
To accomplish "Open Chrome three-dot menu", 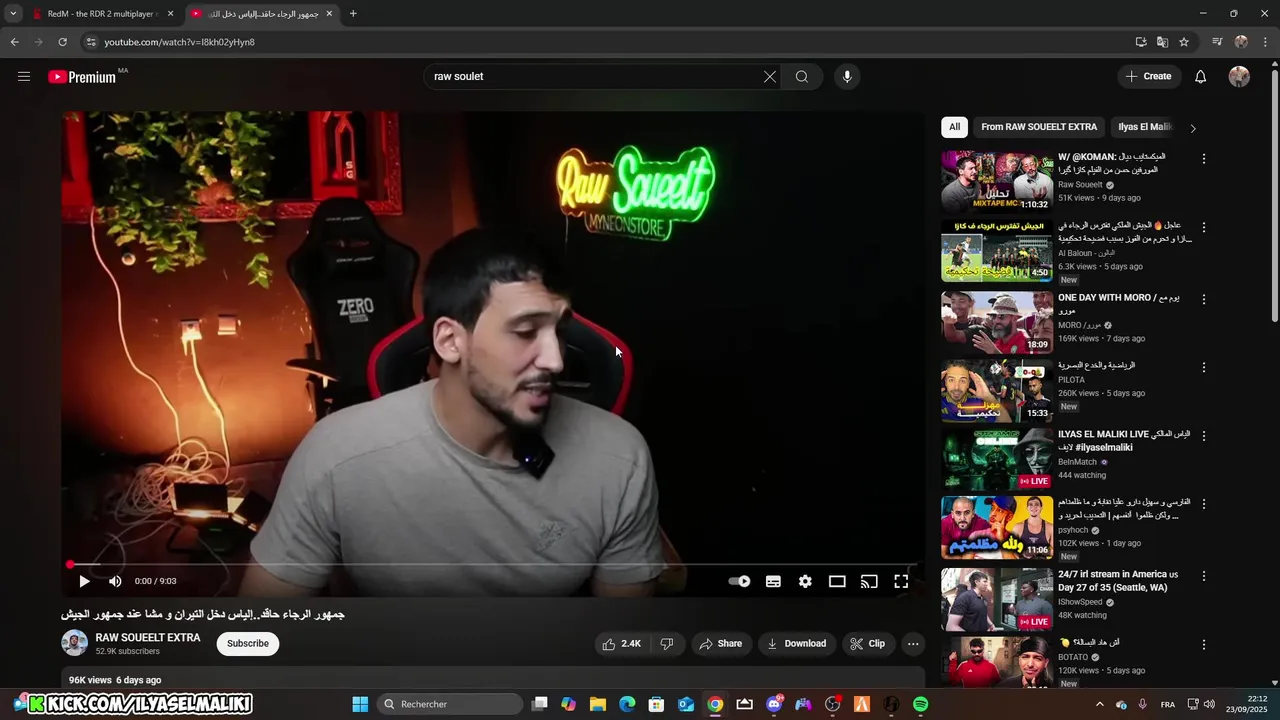I will tap(1265, 42).
